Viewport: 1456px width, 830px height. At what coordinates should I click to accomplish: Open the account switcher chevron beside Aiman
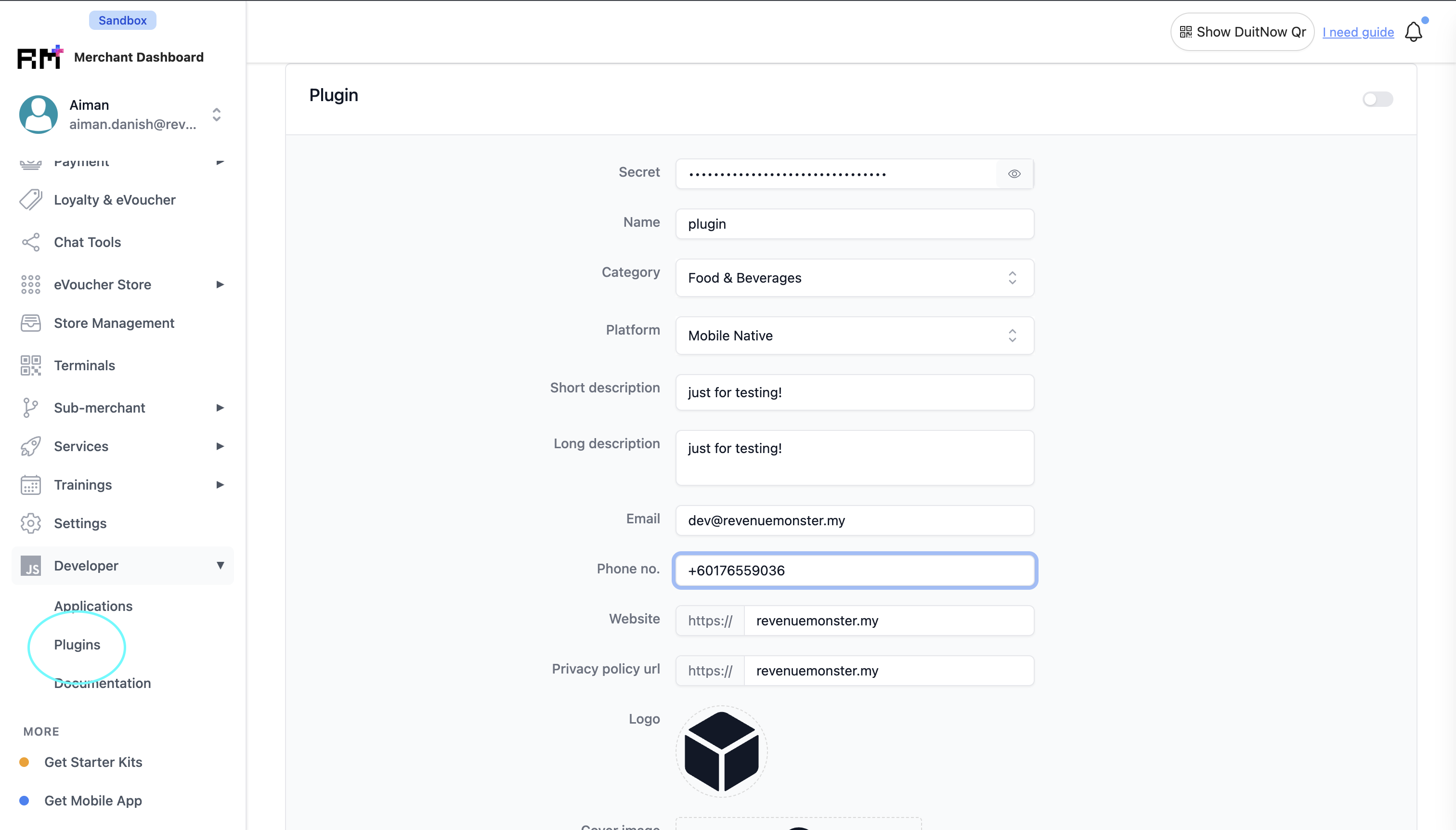pos(217,115)
